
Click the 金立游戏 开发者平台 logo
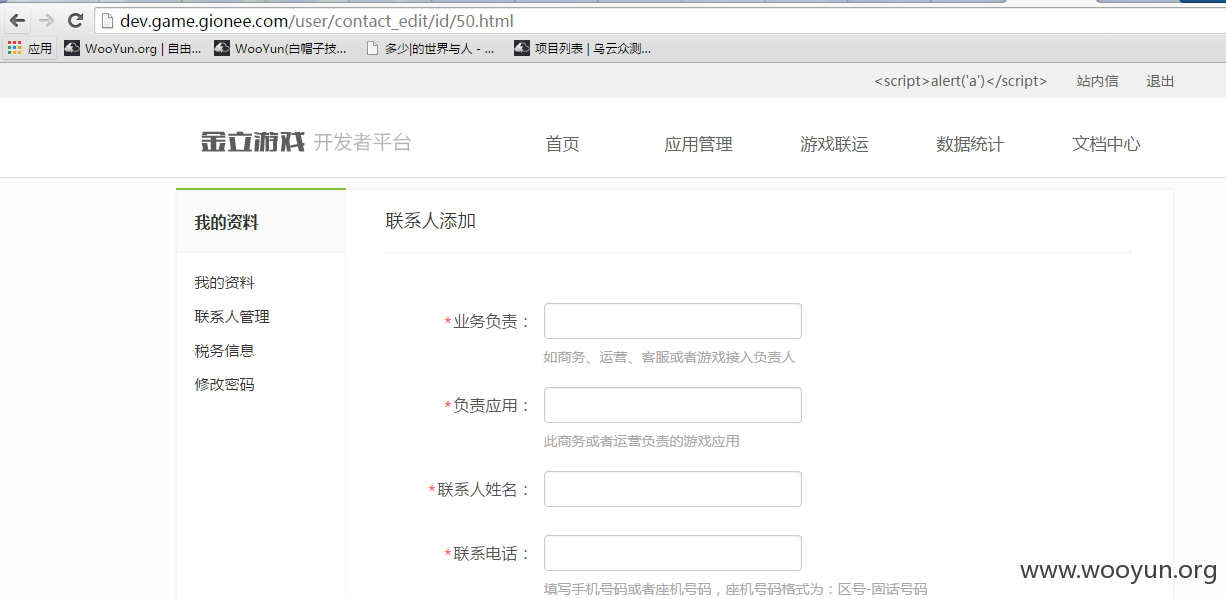pyautogui.click(x=306, y=142)
